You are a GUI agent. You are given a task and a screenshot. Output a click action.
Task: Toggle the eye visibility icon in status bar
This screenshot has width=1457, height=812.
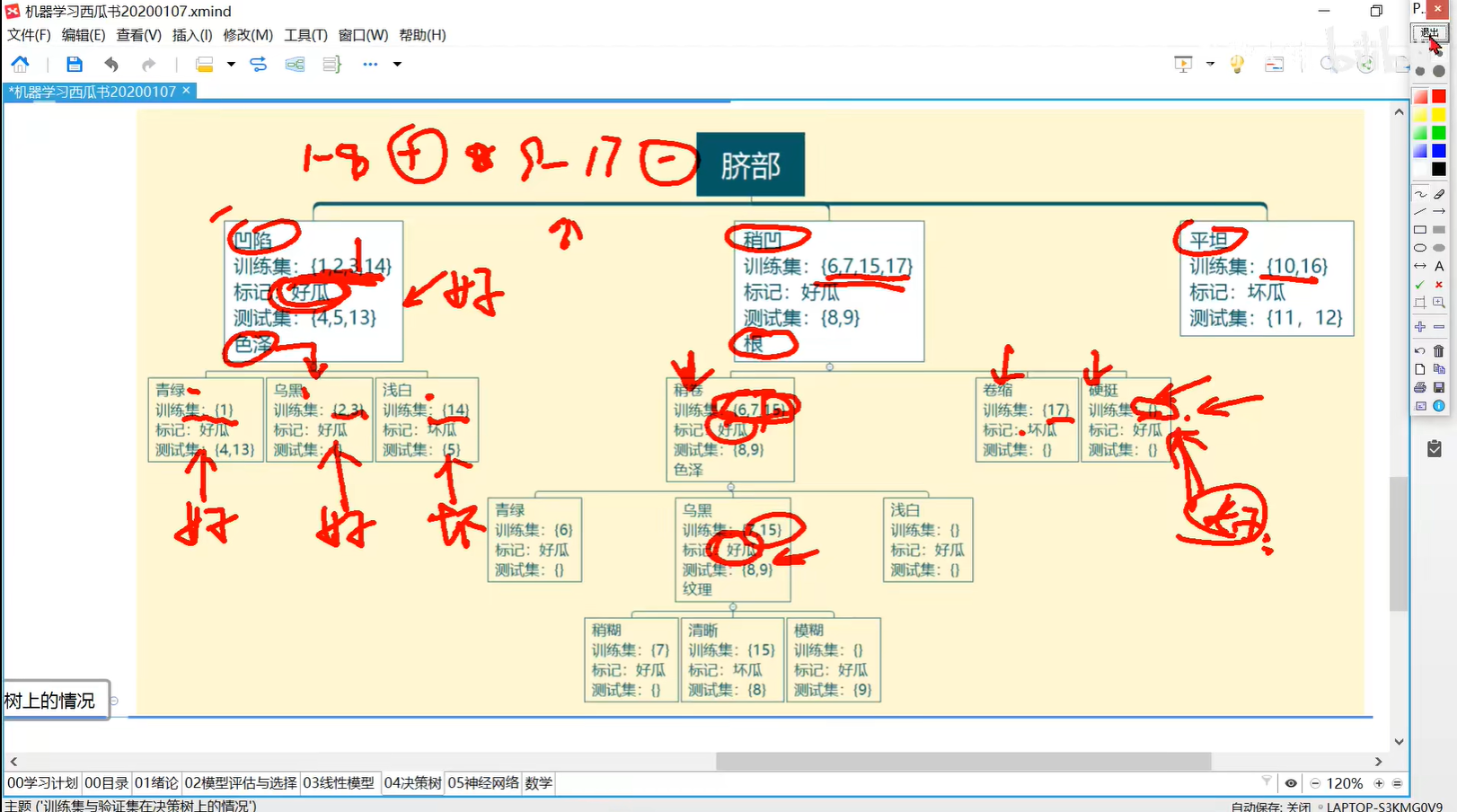coord(1291,783)
